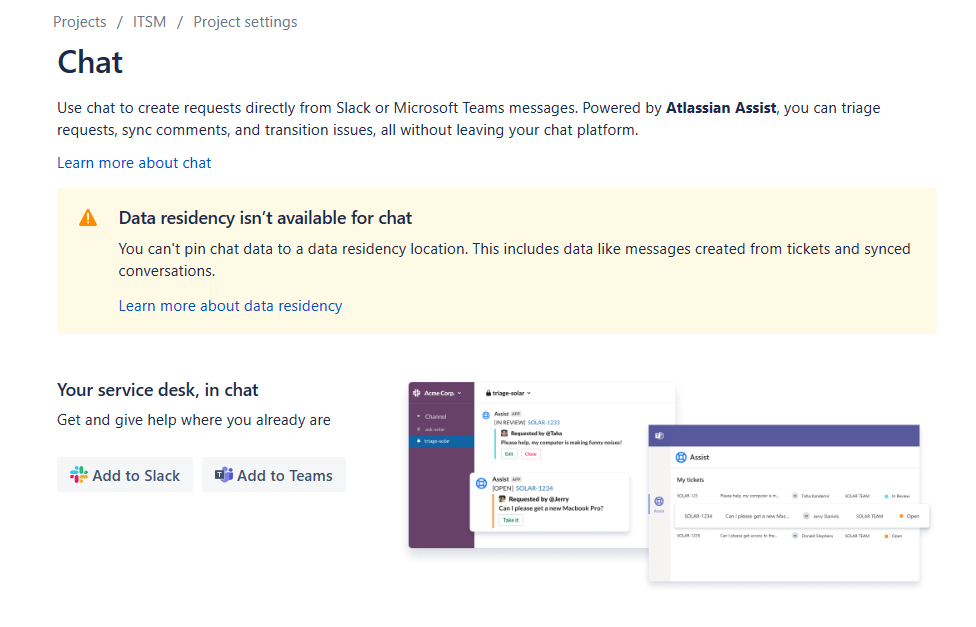
Task: Open the Project settings breadcrumb
Action: click(245, 22)
